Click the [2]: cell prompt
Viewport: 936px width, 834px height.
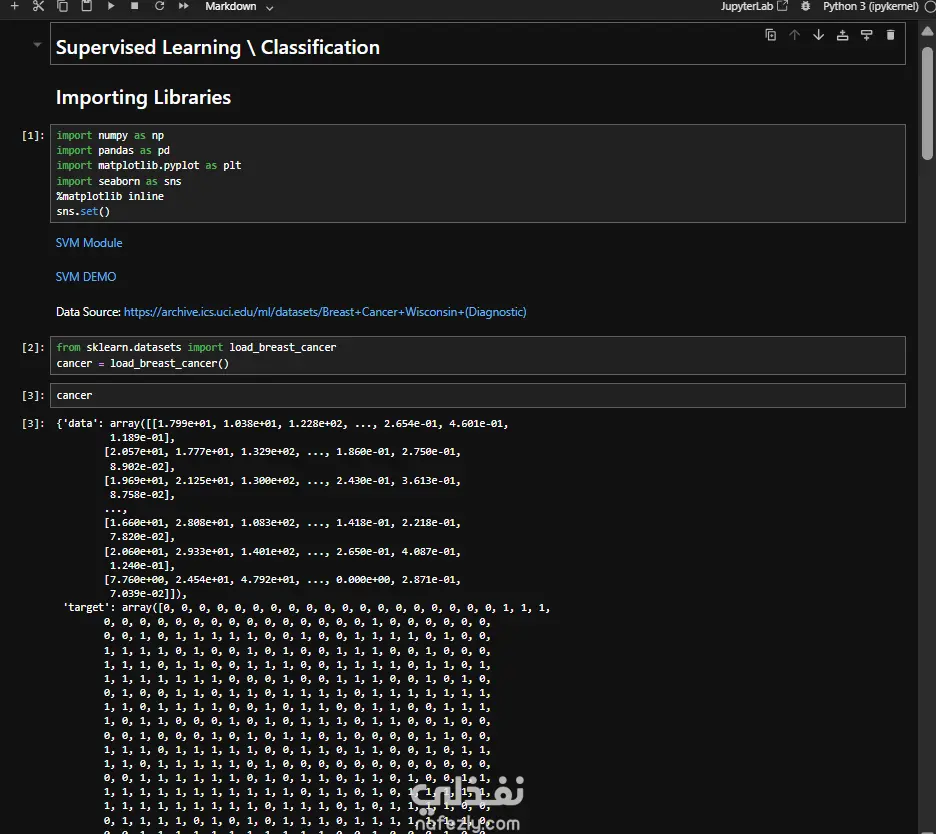33,347
